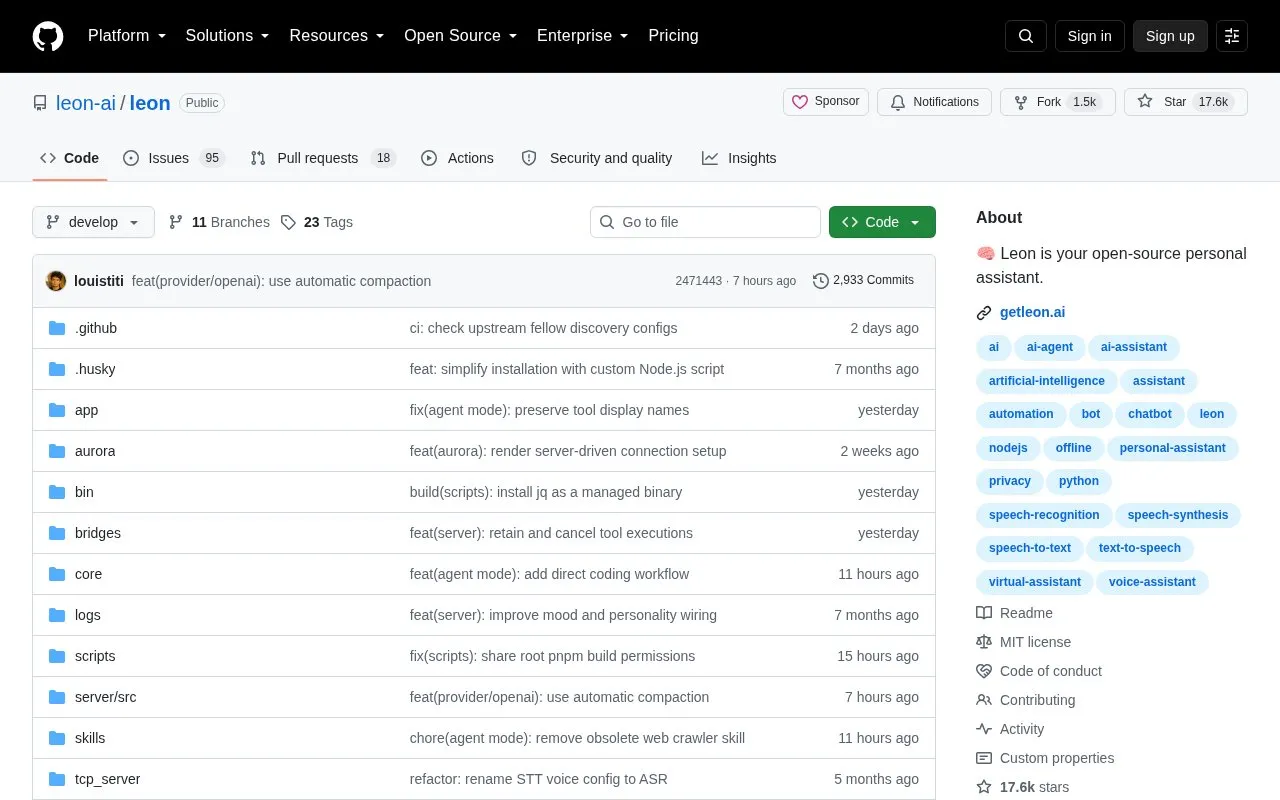Screen dimensions: 1280x800
Task: Click the Custom properties icon
Action: tap(984, 758)
